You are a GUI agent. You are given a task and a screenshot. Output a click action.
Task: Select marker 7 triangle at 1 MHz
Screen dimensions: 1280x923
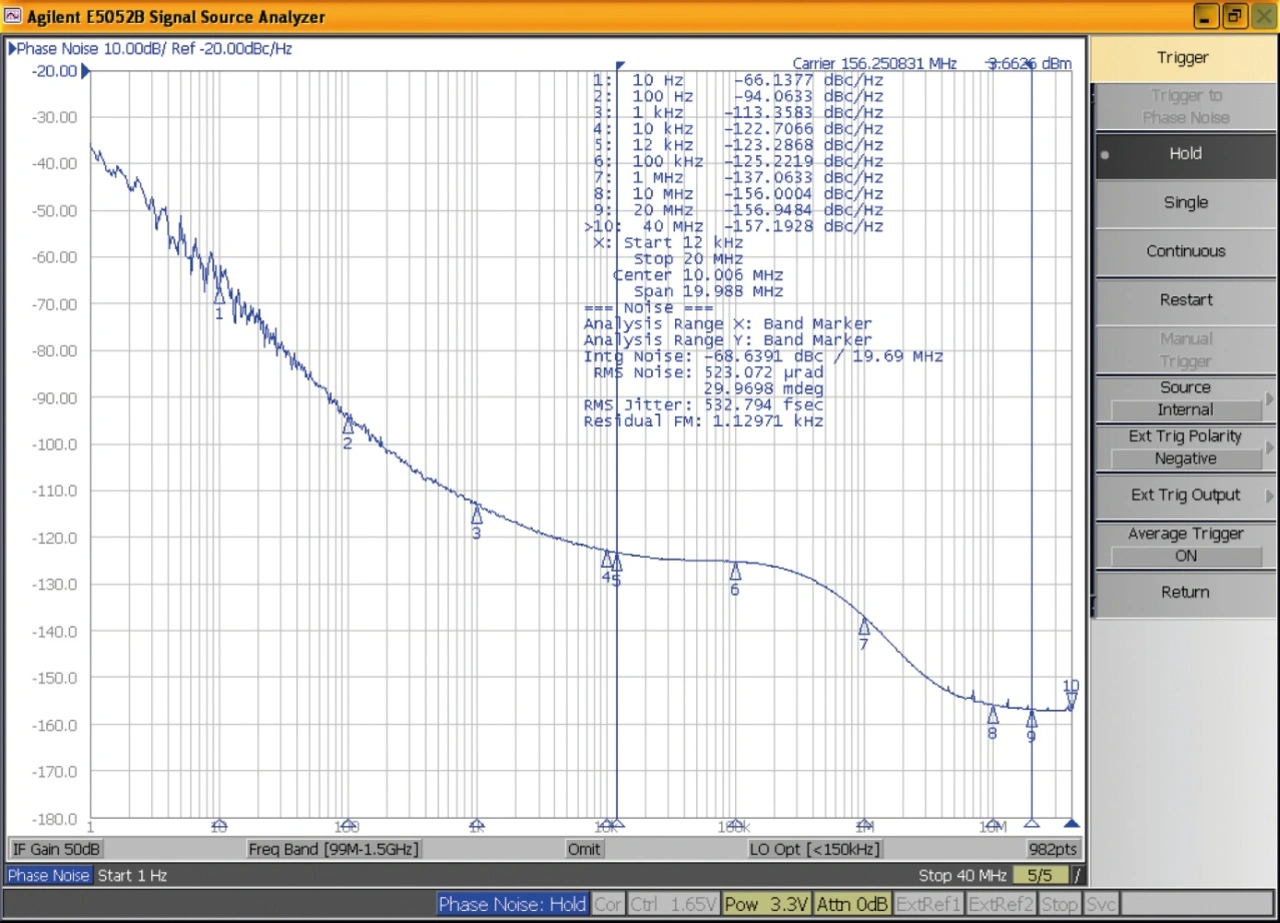tap(864, 627)
